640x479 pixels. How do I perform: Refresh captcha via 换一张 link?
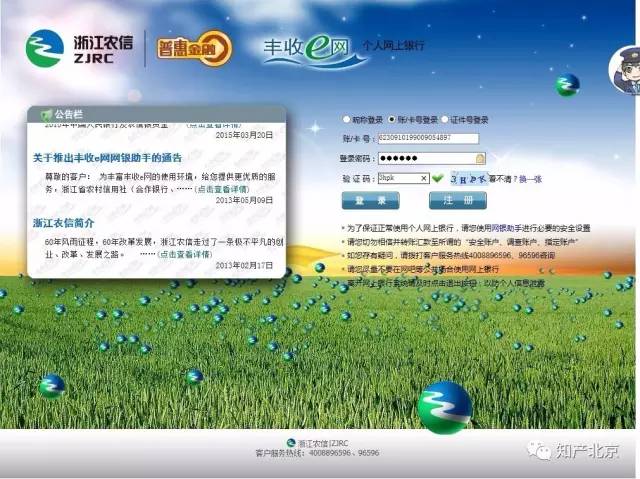pos(530,178)
